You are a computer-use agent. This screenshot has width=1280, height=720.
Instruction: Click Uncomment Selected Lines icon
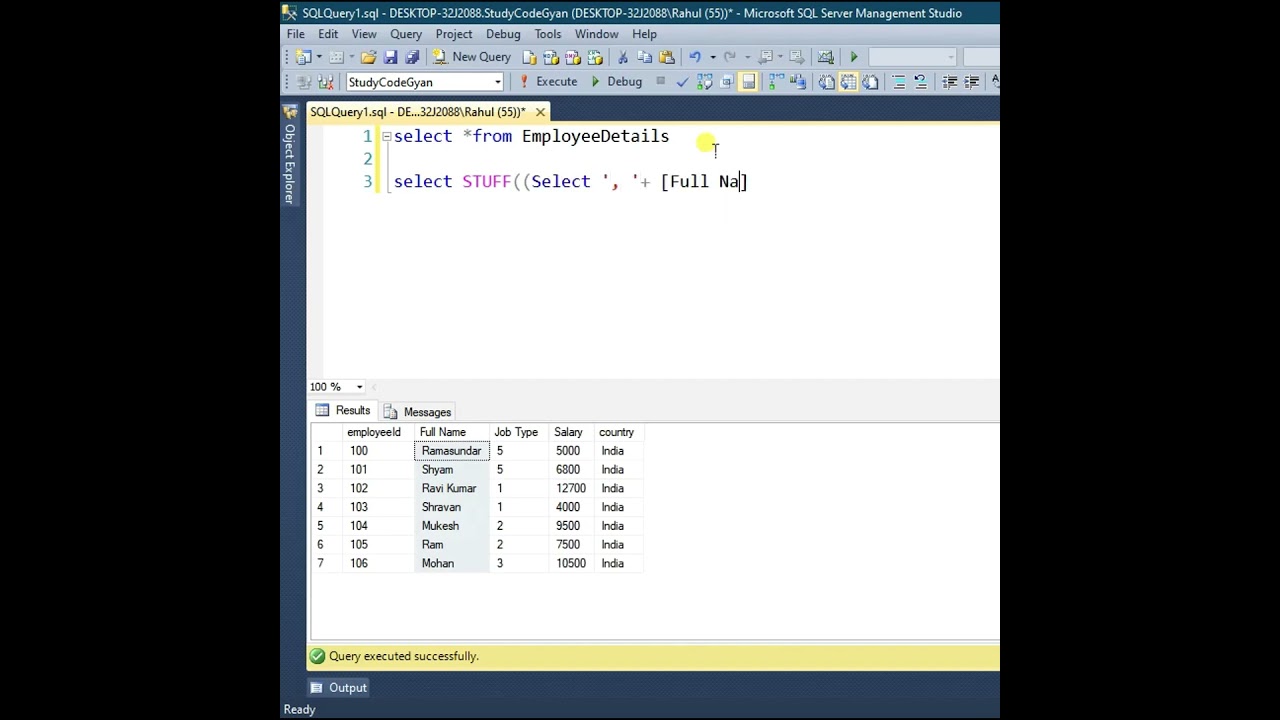[x=920, y=82]
